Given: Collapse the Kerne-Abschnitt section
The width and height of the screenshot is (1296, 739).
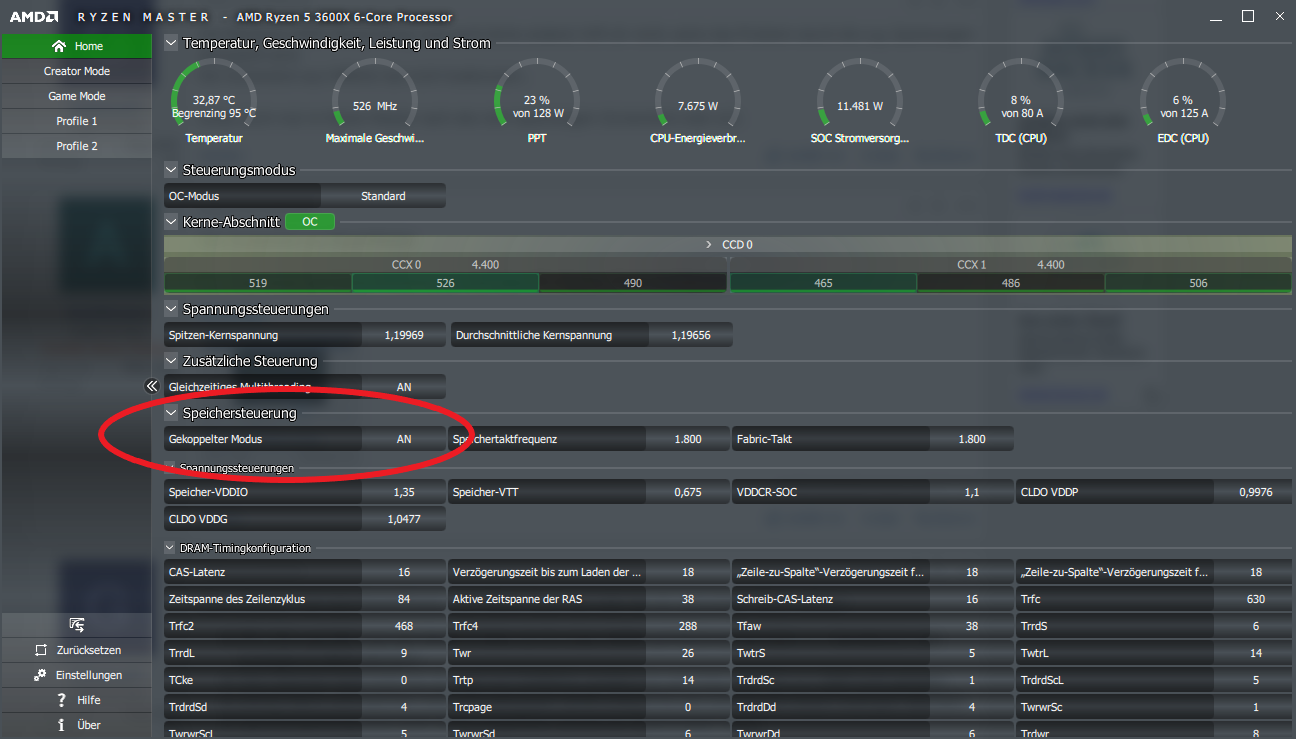Looking at the screenshot, I should coord(171,222).
